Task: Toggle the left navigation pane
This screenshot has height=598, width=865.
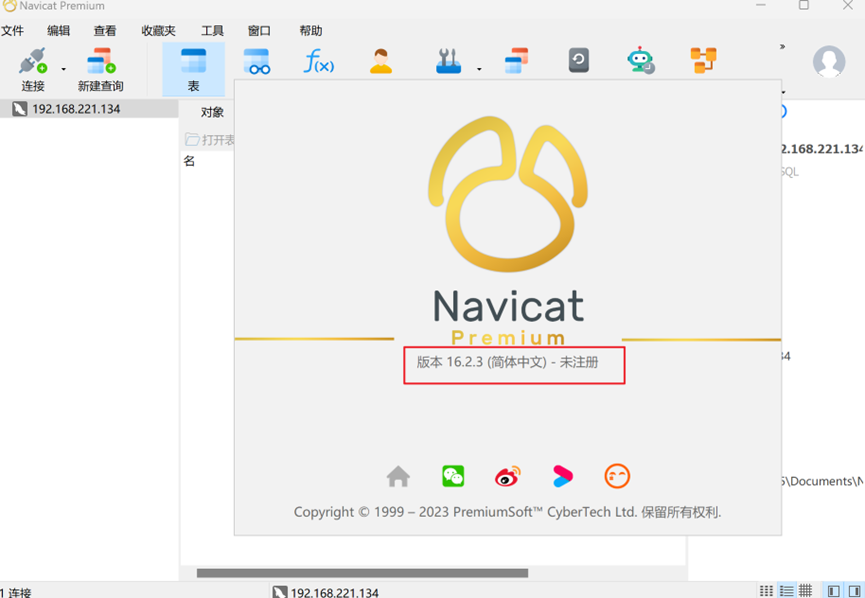Action: tap(833, 591)
